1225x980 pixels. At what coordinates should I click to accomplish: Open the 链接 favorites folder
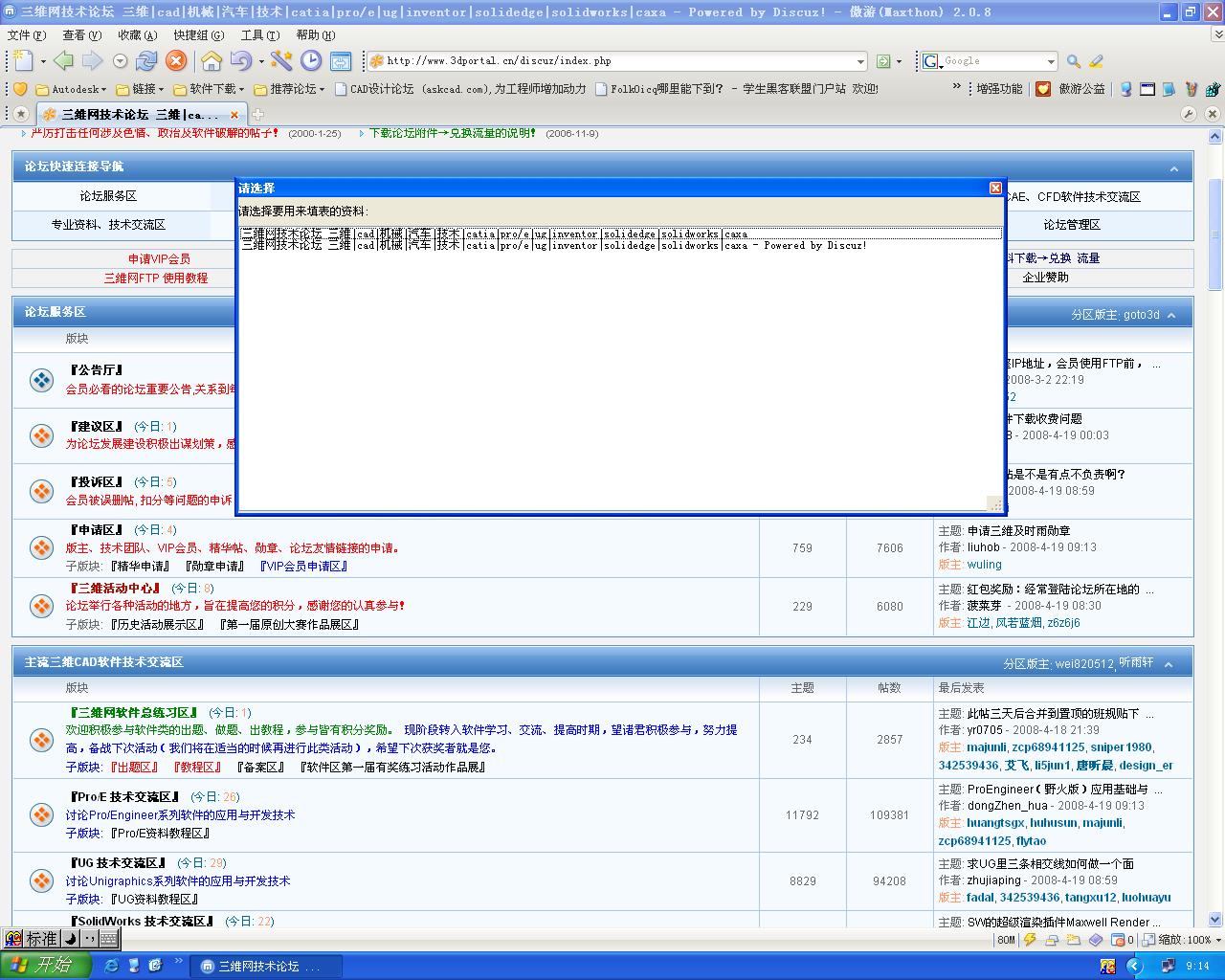140,89
